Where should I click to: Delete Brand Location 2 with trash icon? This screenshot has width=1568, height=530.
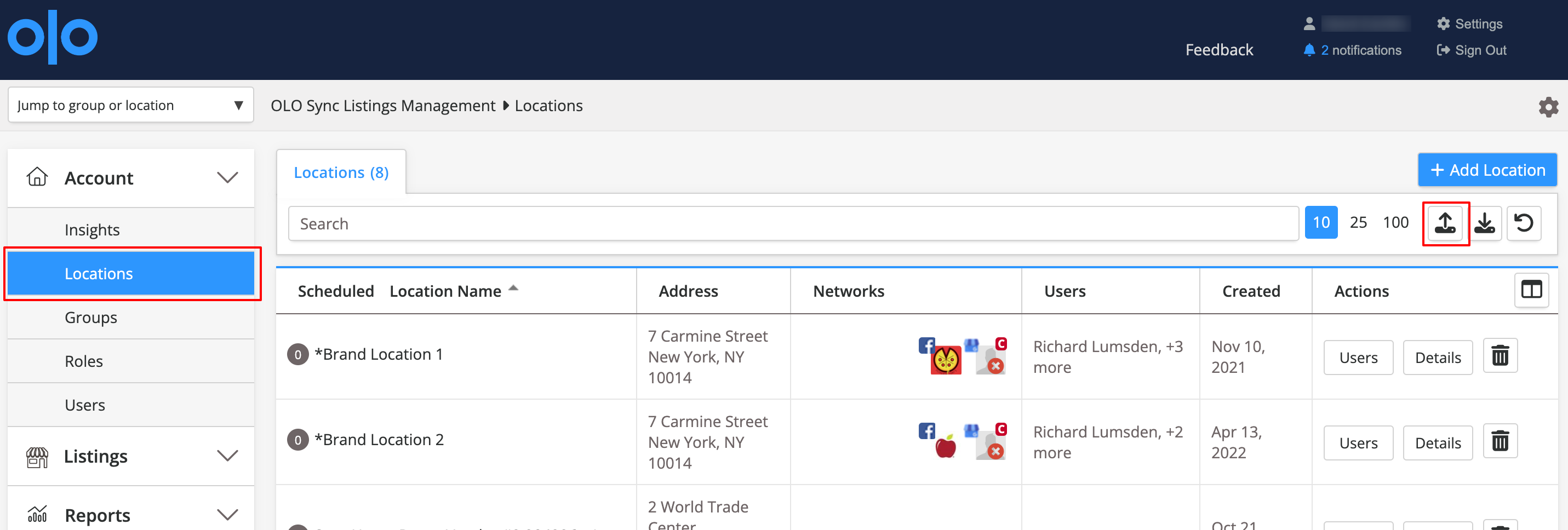[1500, 441]
